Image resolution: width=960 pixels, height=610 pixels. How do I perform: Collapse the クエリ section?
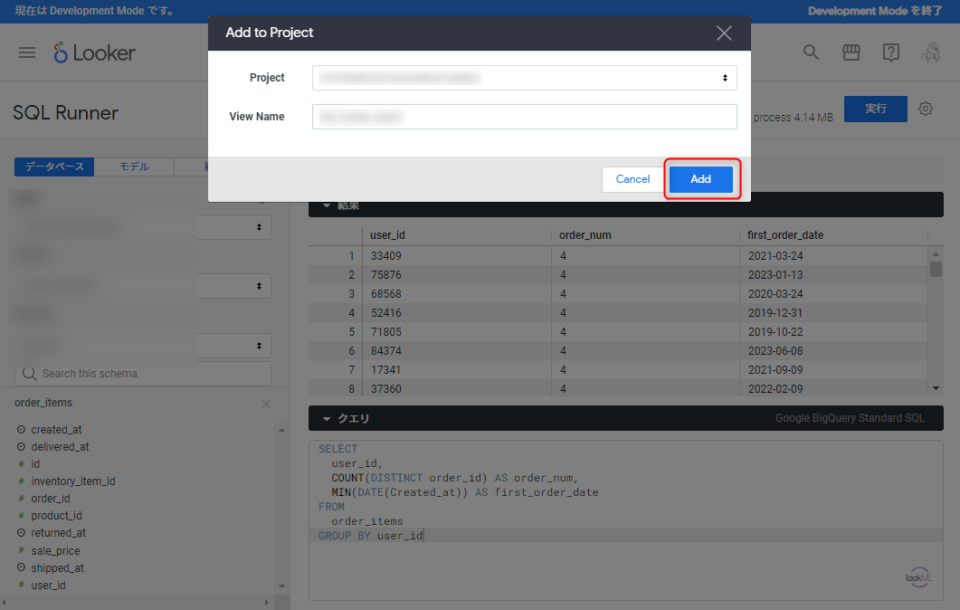[327, 418]
